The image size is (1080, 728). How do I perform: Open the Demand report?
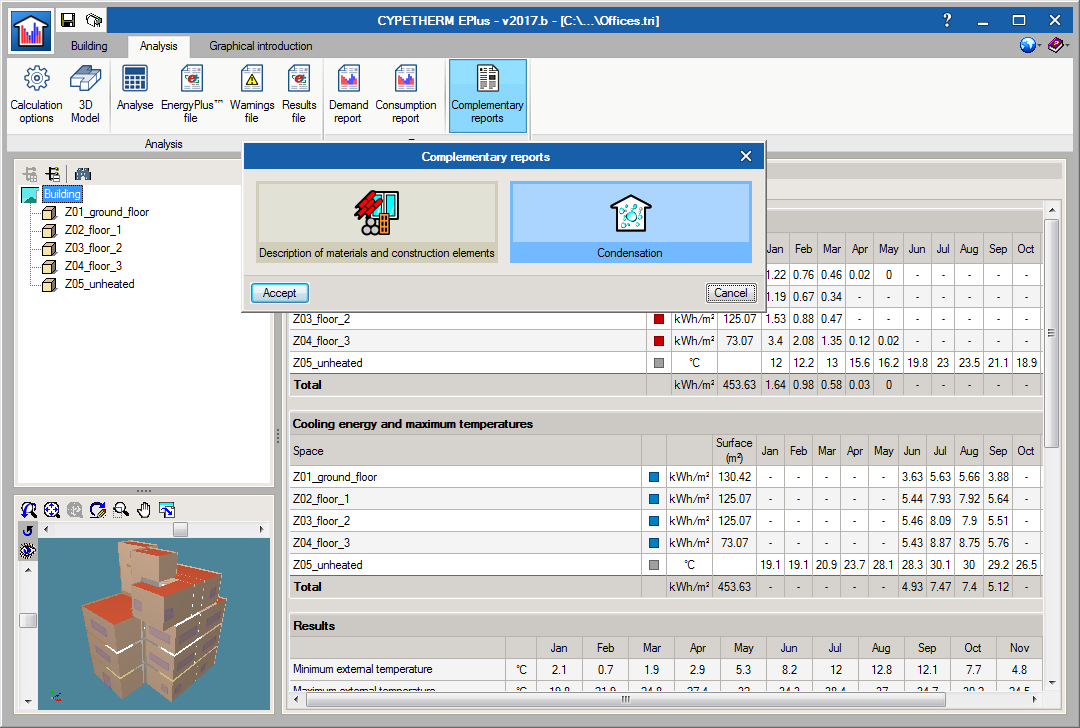tap(349, 91)
